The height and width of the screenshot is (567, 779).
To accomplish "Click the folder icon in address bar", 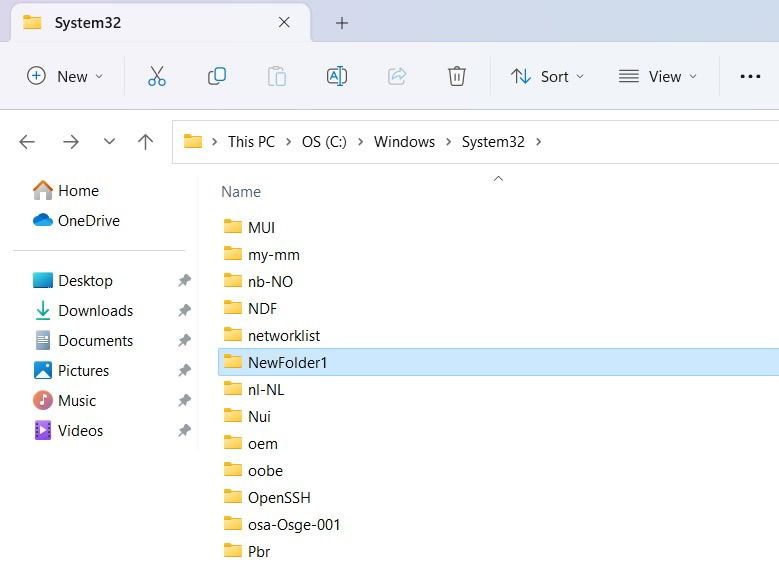I will pos(193,142).
